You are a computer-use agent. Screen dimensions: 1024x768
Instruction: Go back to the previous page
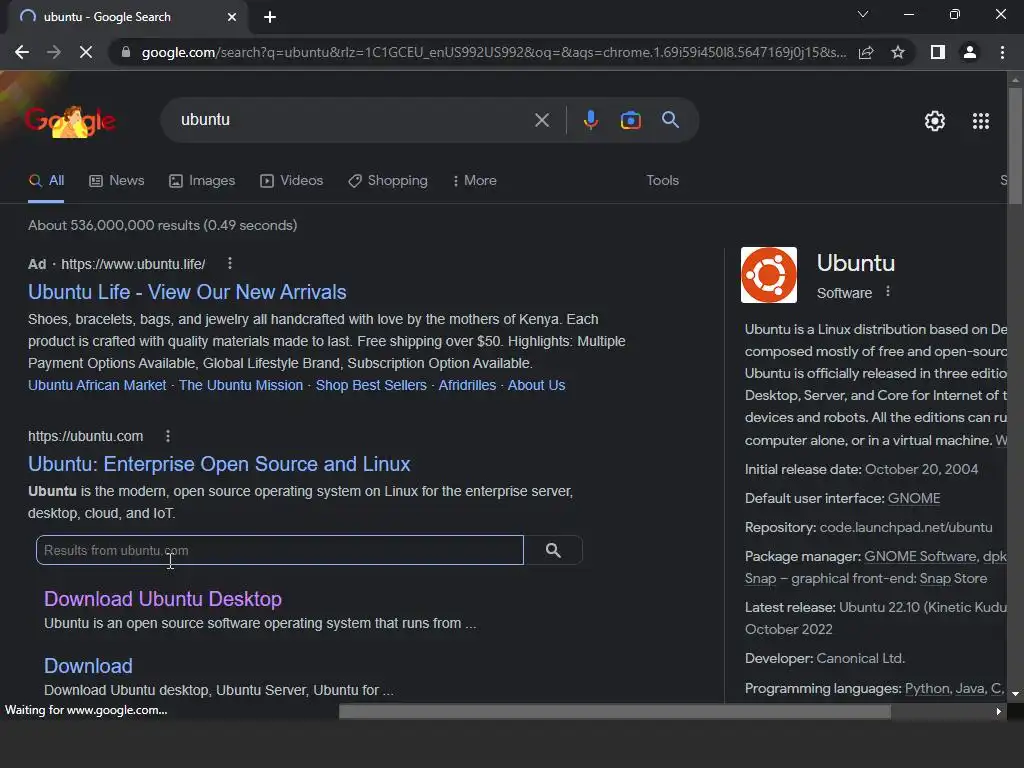pyautogui.click(x=22, y=52)
